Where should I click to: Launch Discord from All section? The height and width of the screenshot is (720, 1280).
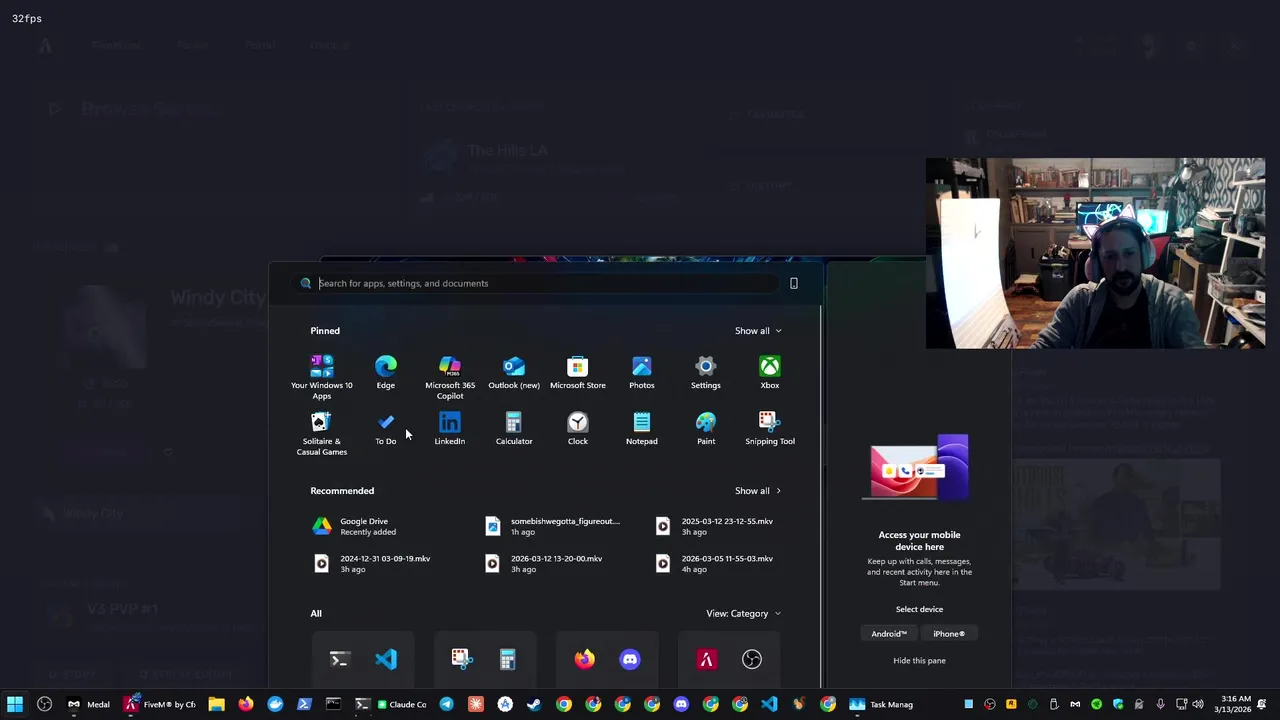[630, 659]
